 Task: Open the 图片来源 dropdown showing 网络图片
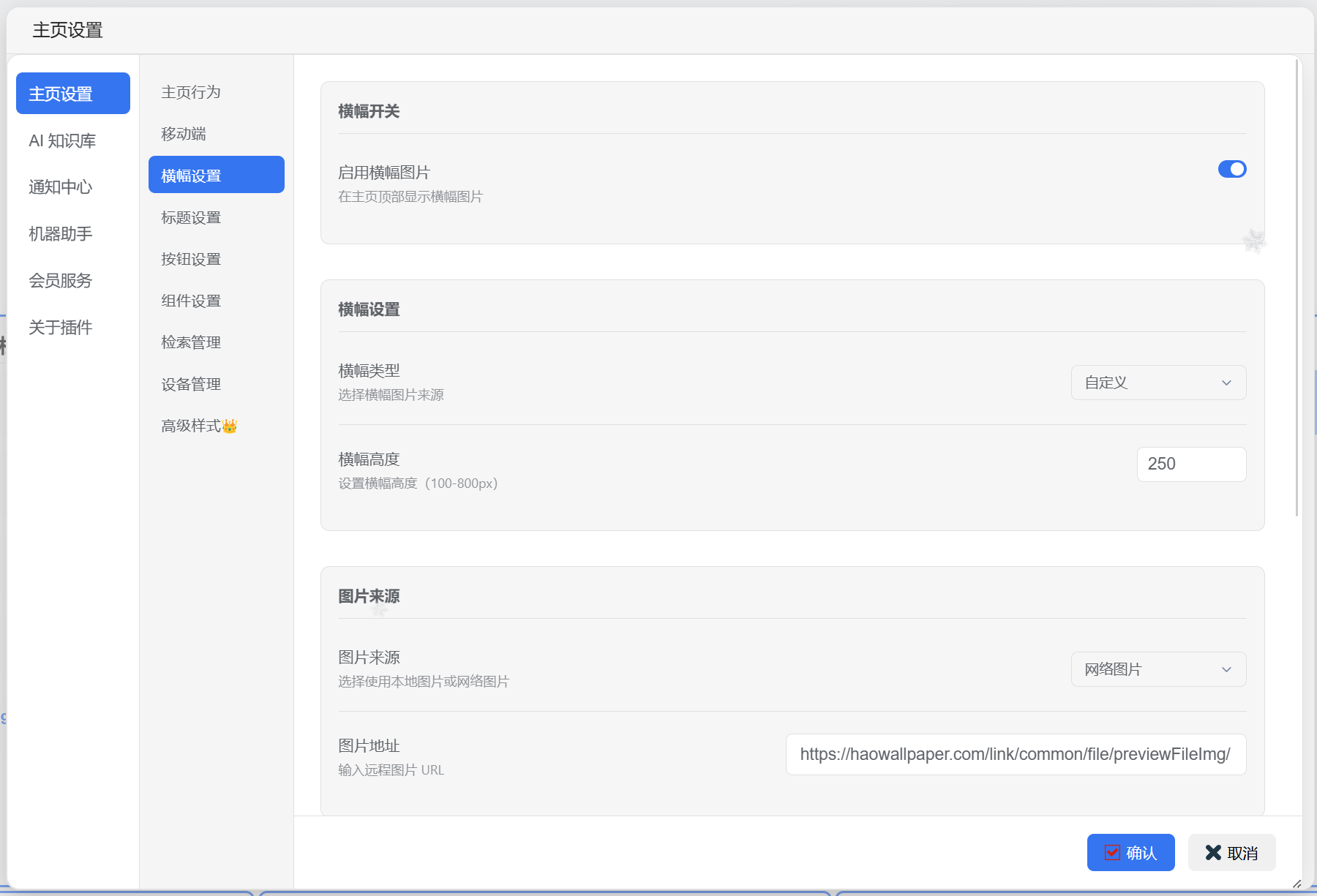1158,669
